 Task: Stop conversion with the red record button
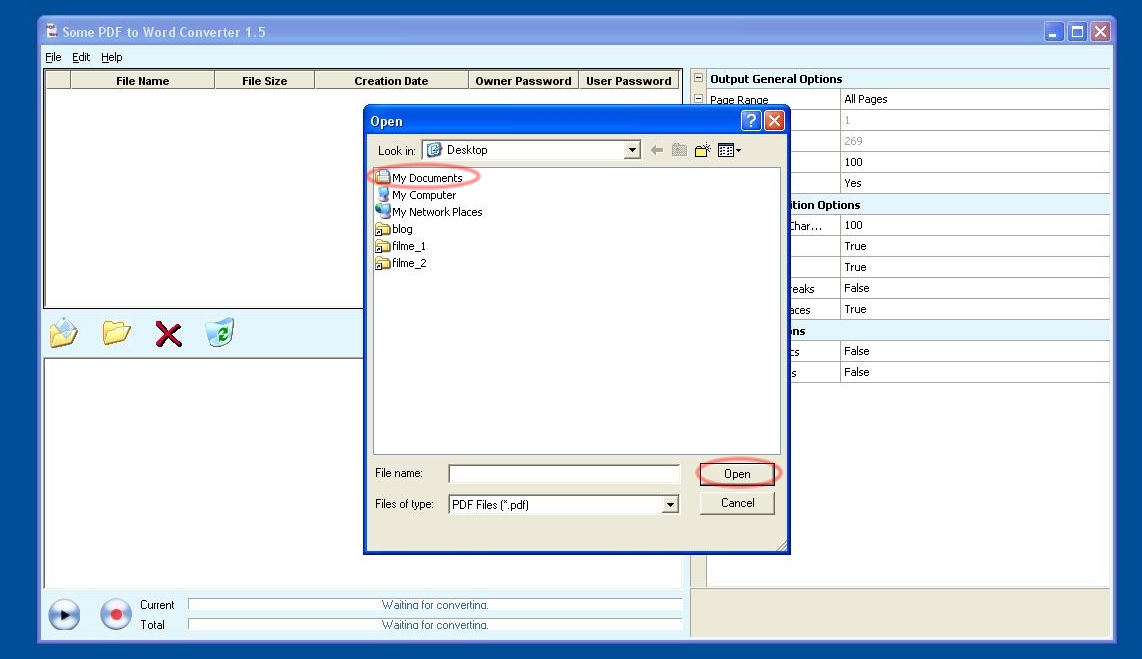pos(116,615)
